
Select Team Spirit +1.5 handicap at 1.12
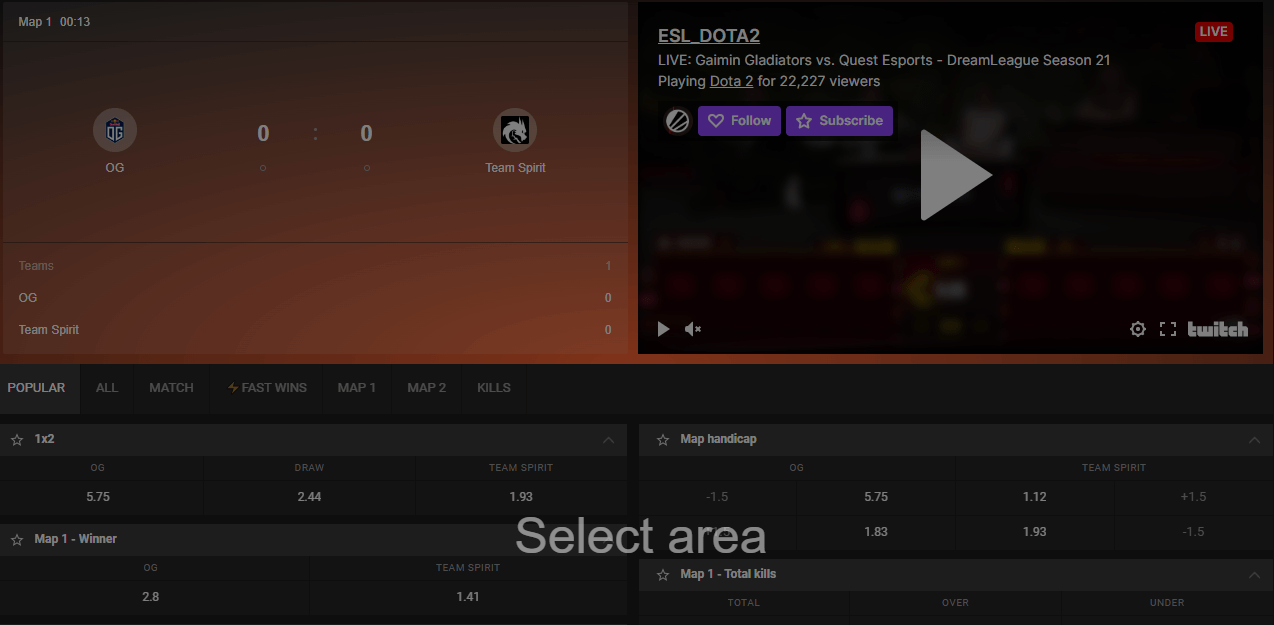[x=1034, y=497]
